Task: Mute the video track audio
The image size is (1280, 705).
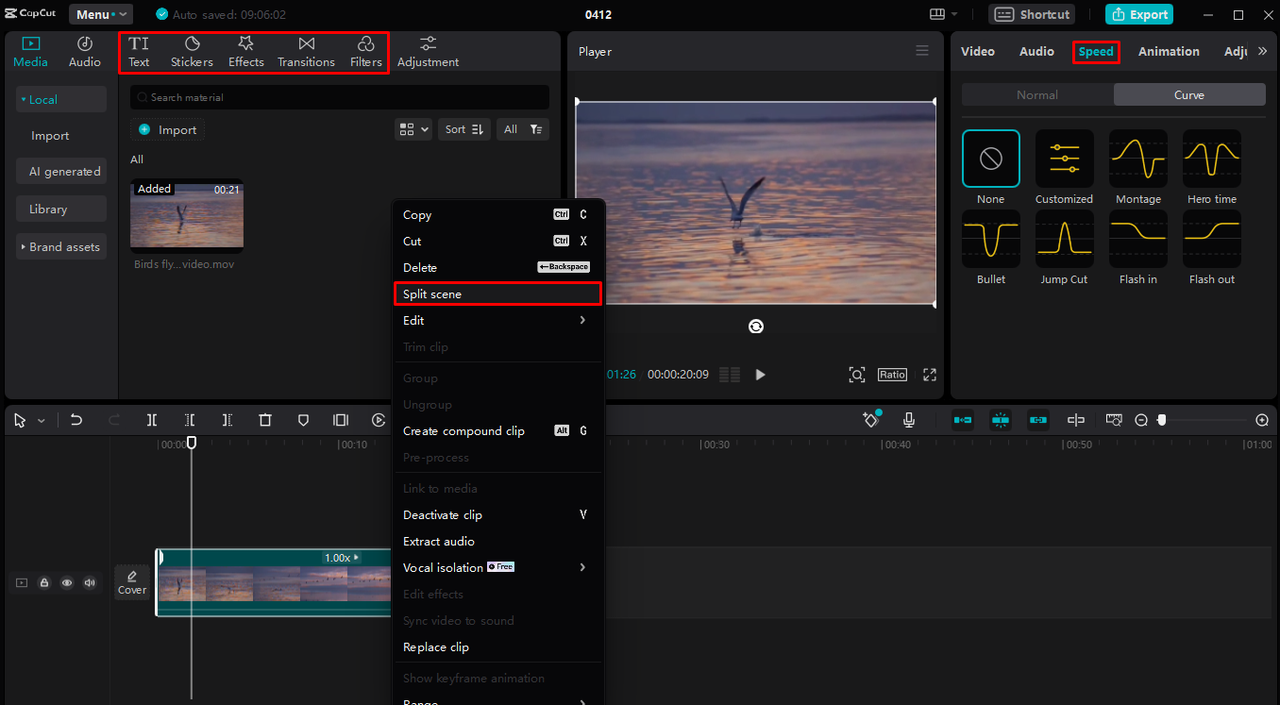Action: coord(90,582)
